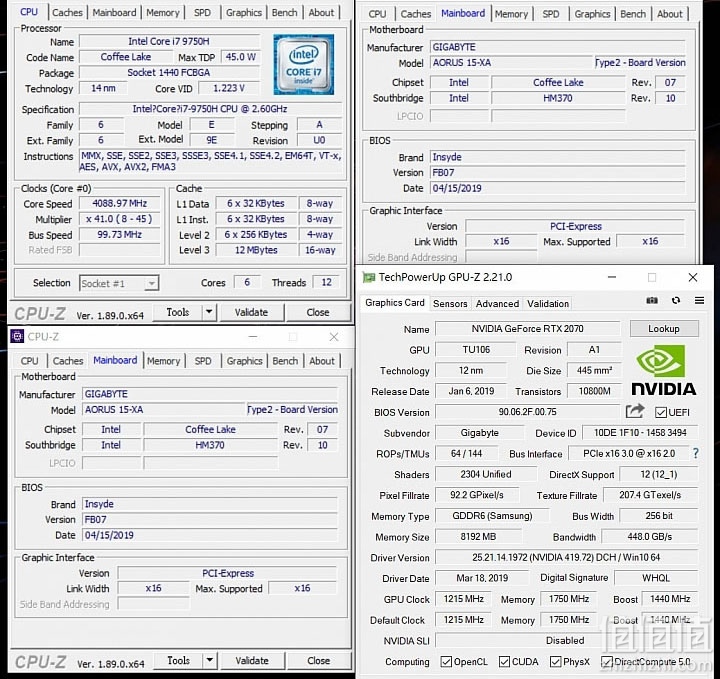720x679 pixels.
Task: Click Driver Version value in GPU-Z
Action: click(x=567, y=557)
